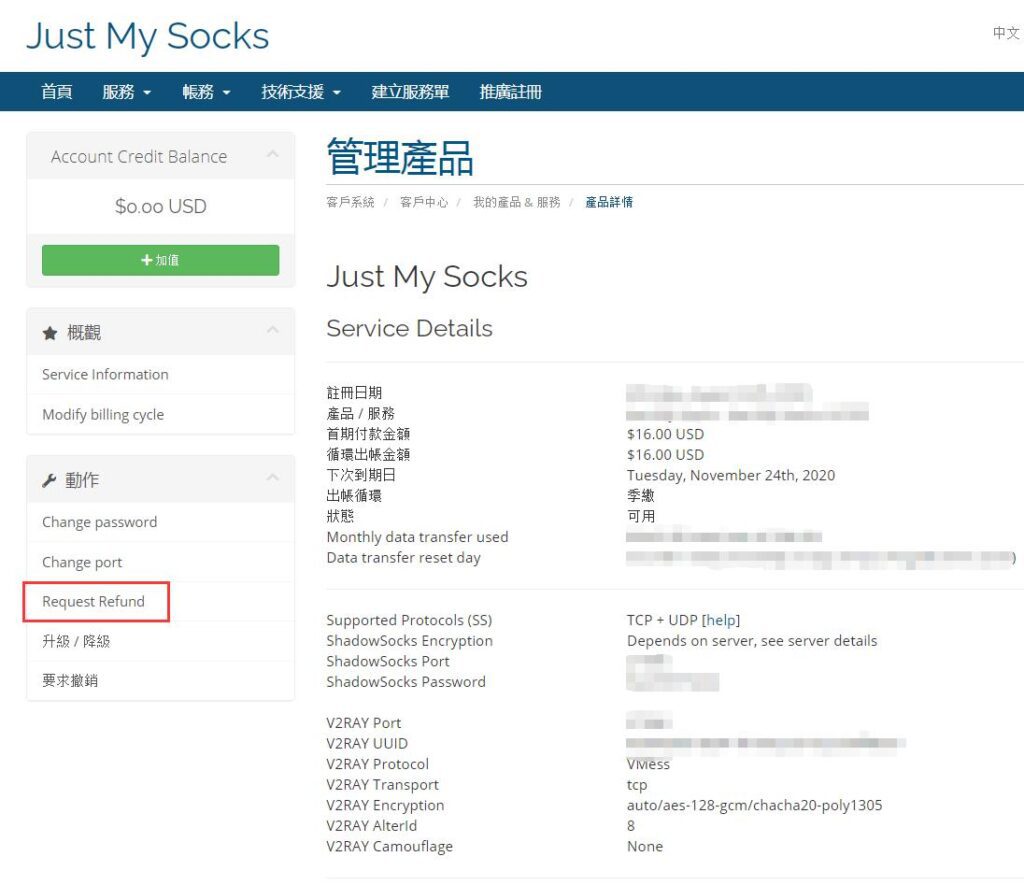This screenshot has width=1024, height=885.
Task: Collapse the 動作 actions panel chevron
Action: pos(273,478)
